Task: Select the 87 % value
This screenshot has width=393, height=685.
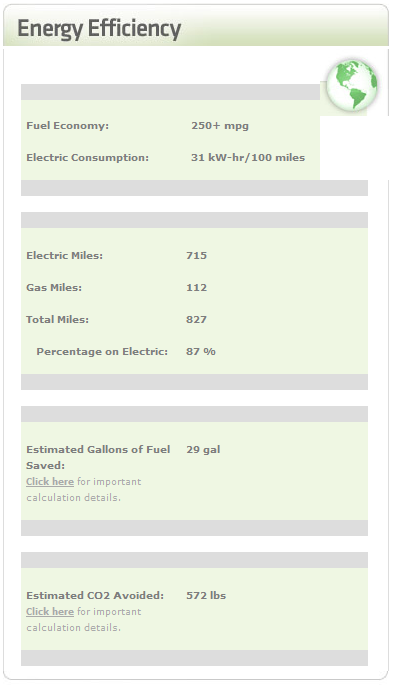Action: 201,352
